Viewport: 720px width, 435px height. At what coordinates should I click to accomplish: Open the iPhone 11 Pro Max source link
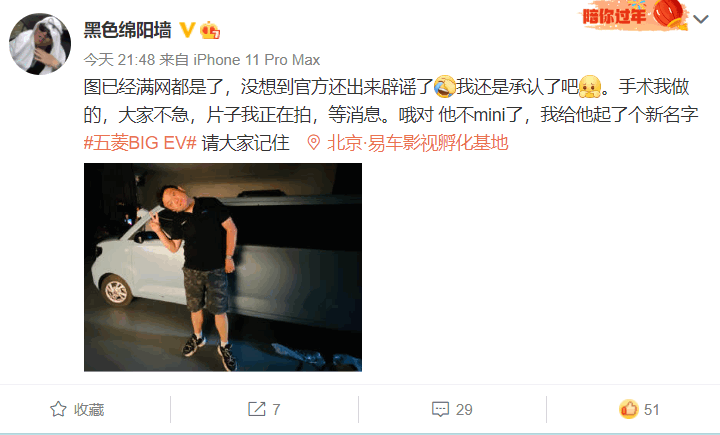(257, 60)
